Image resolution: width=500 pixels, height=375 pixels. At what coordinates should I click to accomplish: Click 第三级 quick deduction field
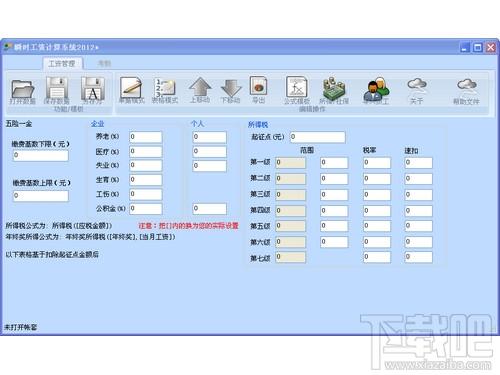coord(419,195)
